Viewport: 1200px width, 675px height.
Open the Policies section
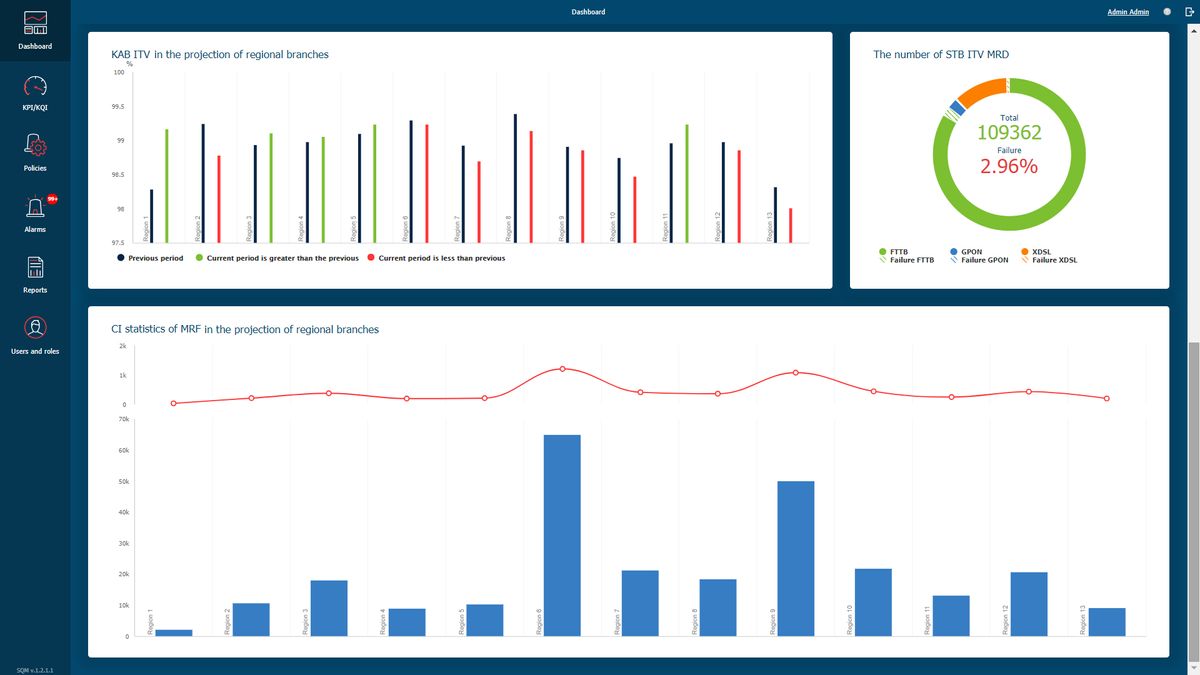pyautogui.click(x=35, y=152)
